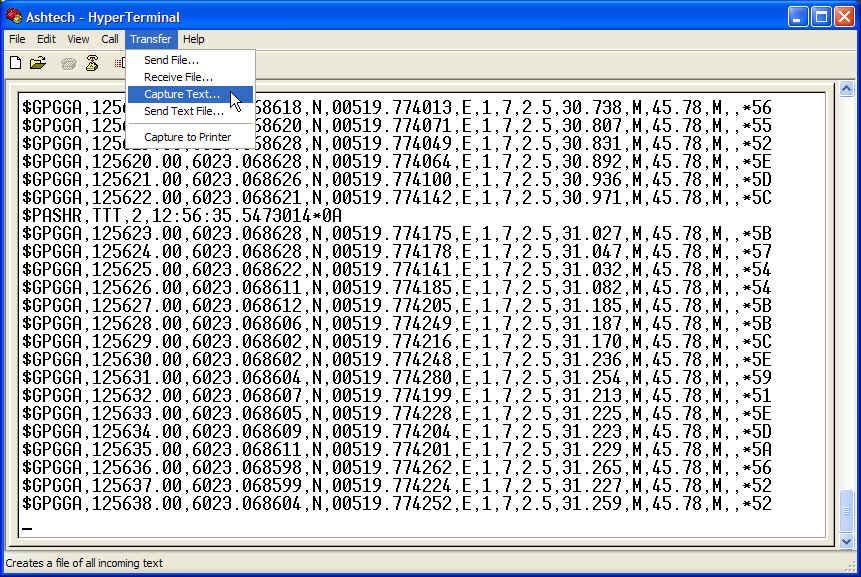The width and height of the screenshot is (861, 577).
Task: Select Receive File in the Transfer menu
Action: (x=178, y=77)
